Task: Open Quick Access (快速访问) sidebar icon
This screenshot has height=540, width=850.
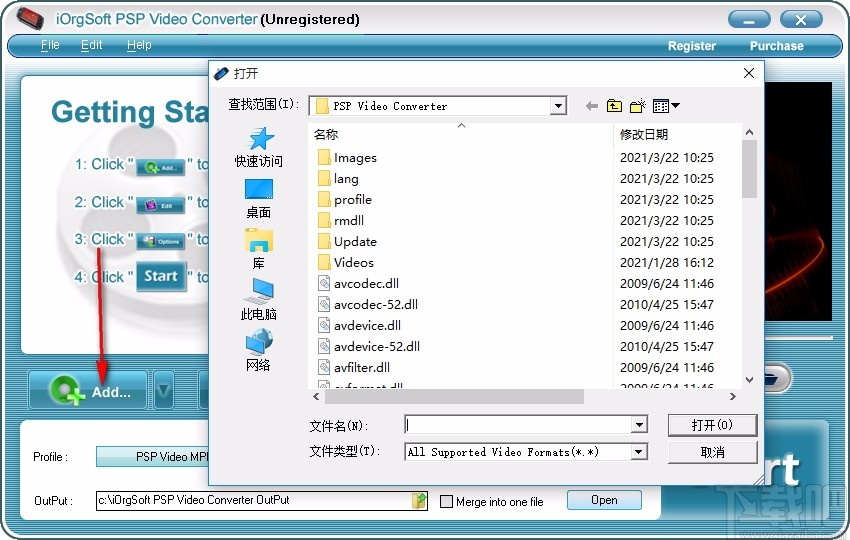Action: point(259,147)
